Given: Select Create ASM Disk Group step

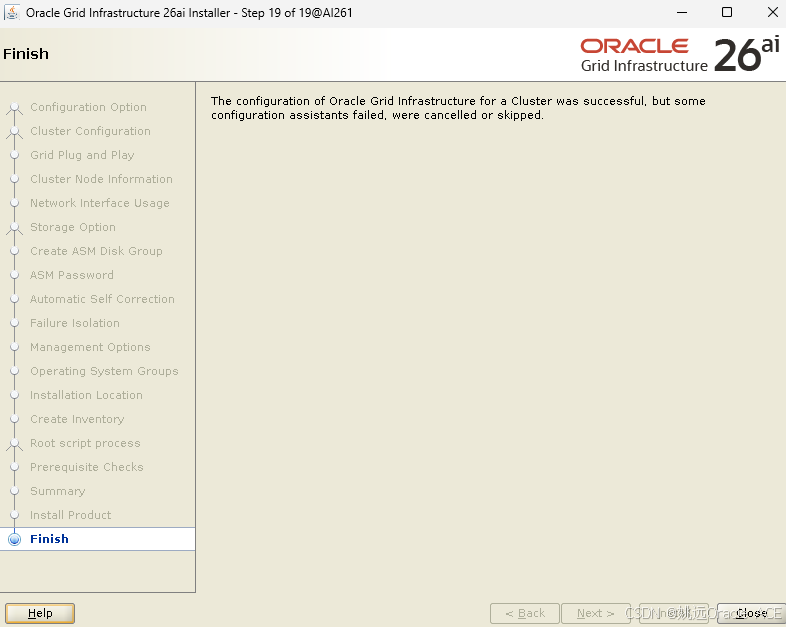Looking at the screenshot, I should tap(96, 251).
